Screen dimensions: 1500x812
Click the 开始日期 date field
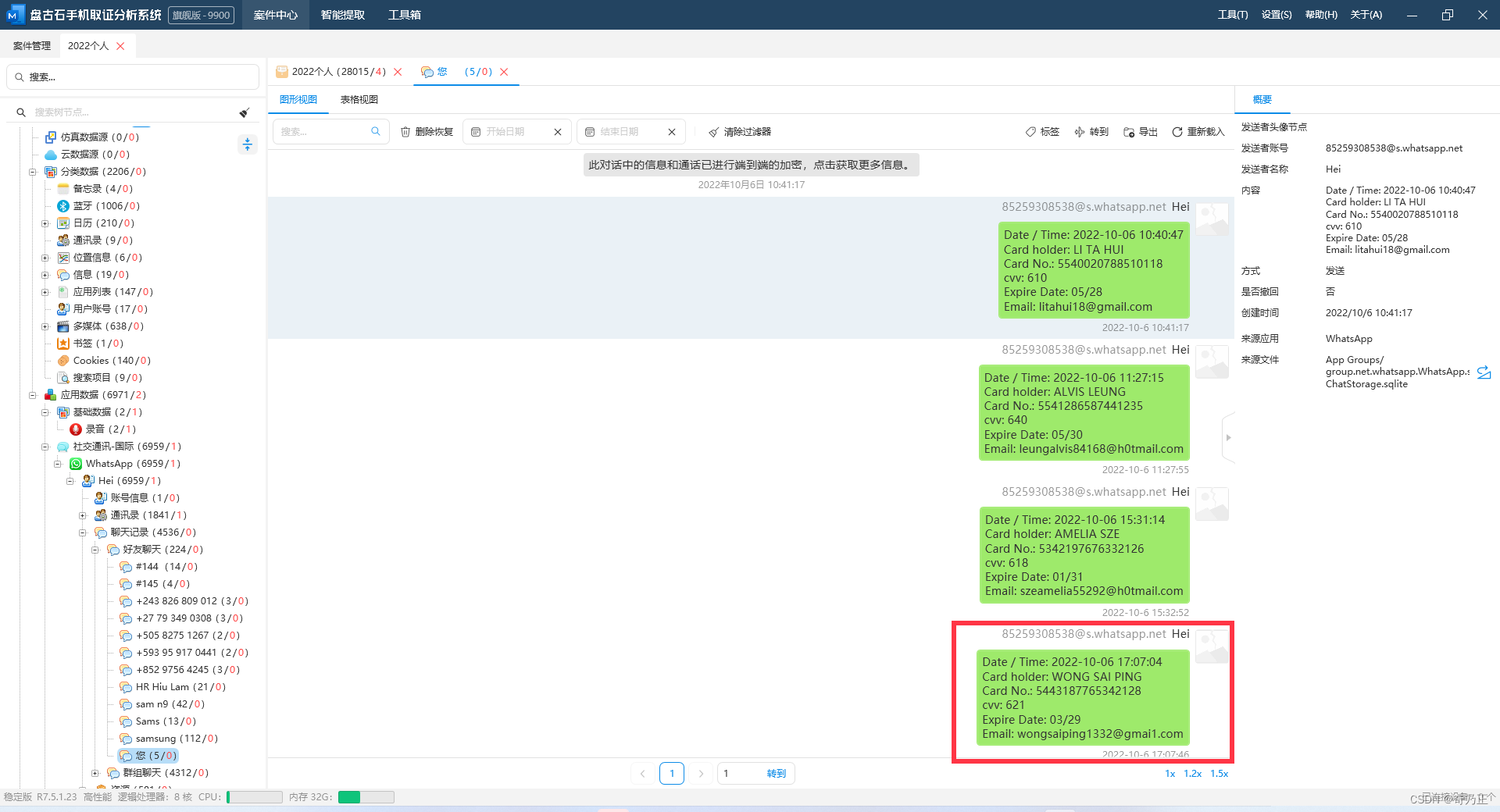click(516, 132)
